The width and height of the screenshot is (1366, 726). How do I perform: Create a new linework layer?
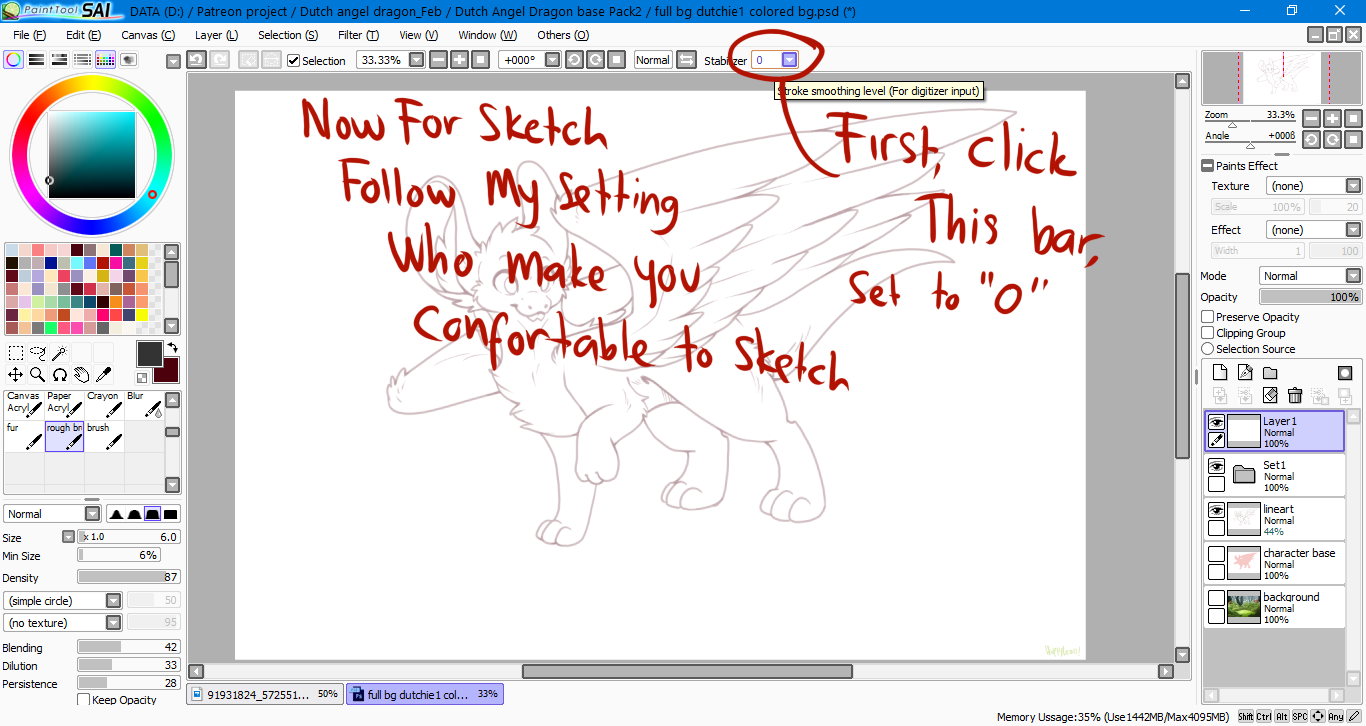tap(1245, 373)
